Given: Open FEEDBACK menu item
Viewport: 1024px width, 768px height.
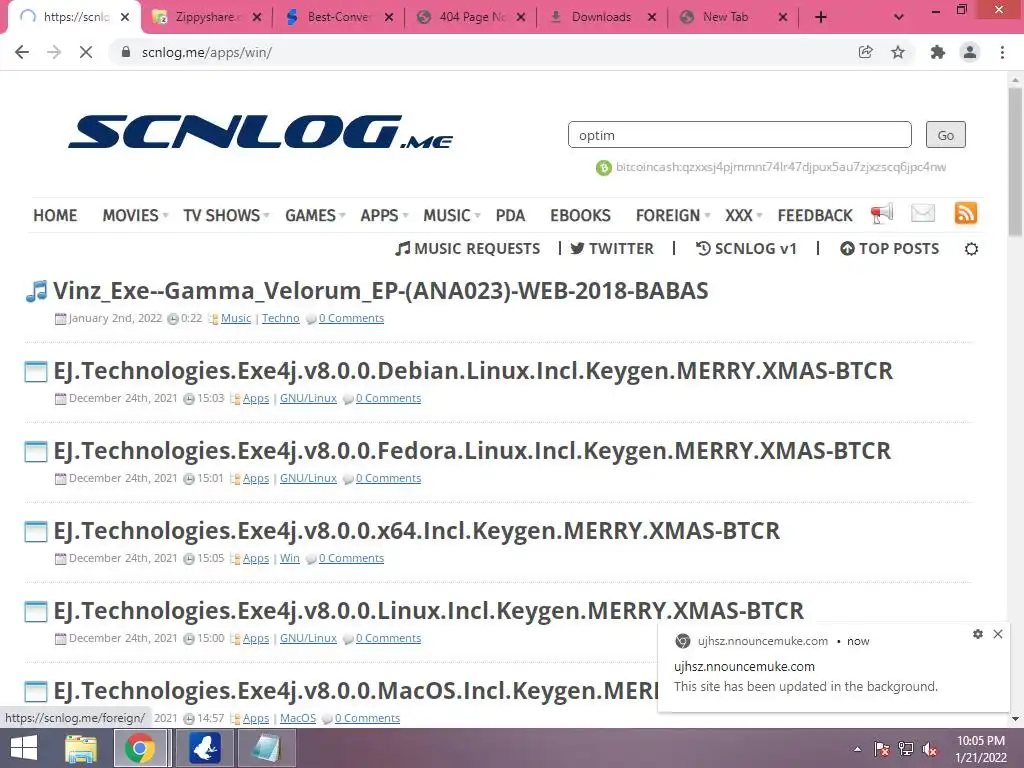Looking at the screenshot, I should (x=815, y=216).
